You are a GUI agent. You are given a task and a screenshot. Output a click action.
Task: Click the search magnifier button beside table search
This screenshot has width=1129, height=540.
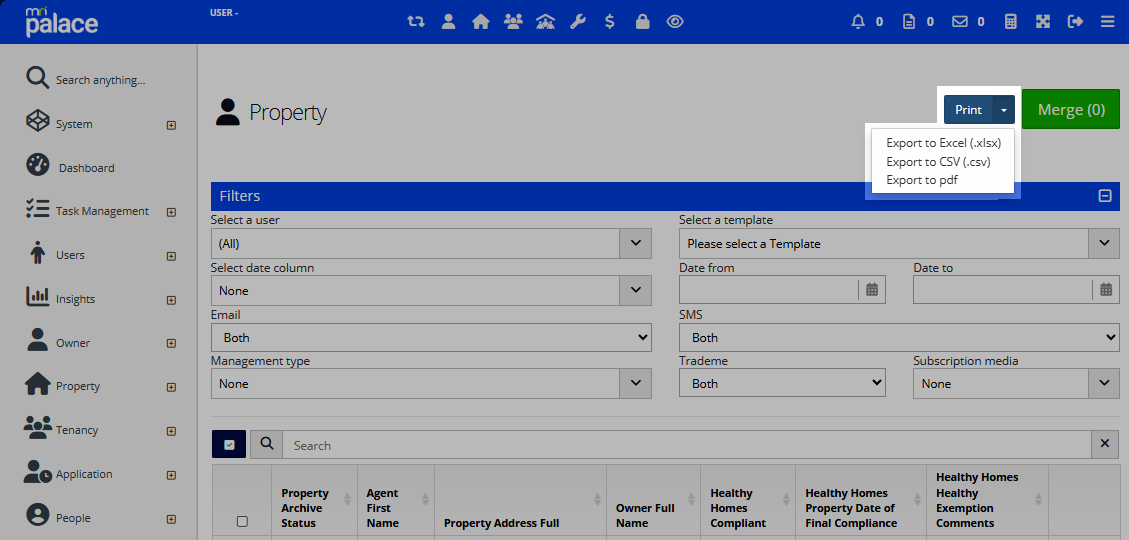pyautogui.click(x=266, y=444)
